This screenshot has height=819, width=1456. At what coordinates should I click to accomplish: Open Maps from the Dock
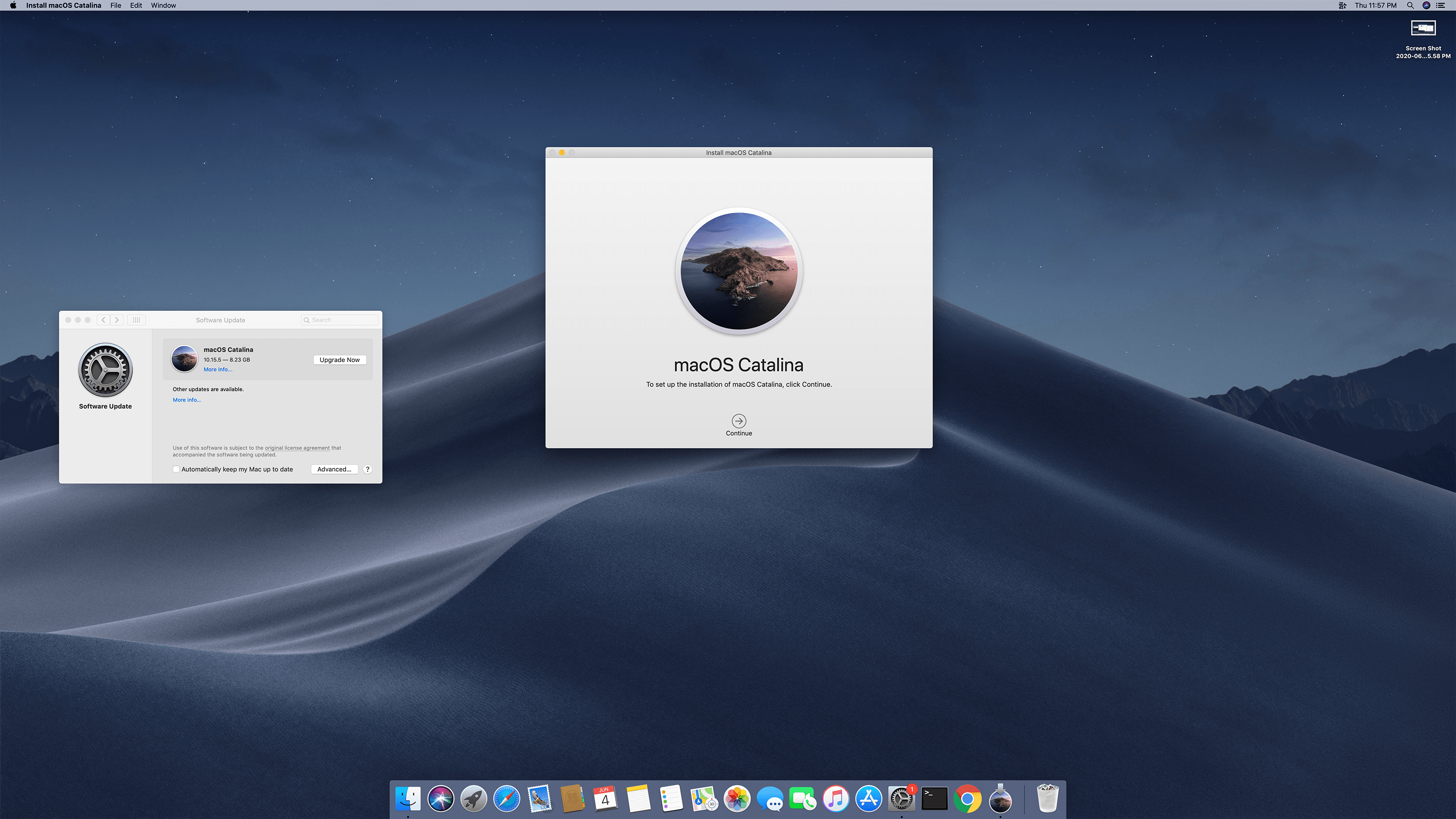click(x=704, y=799)
